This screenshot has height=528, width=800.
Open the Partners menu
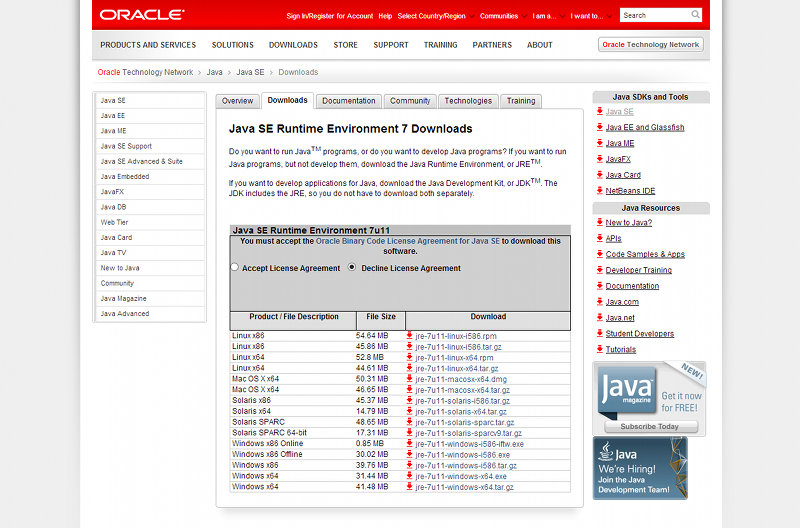[x=492, y=45]
